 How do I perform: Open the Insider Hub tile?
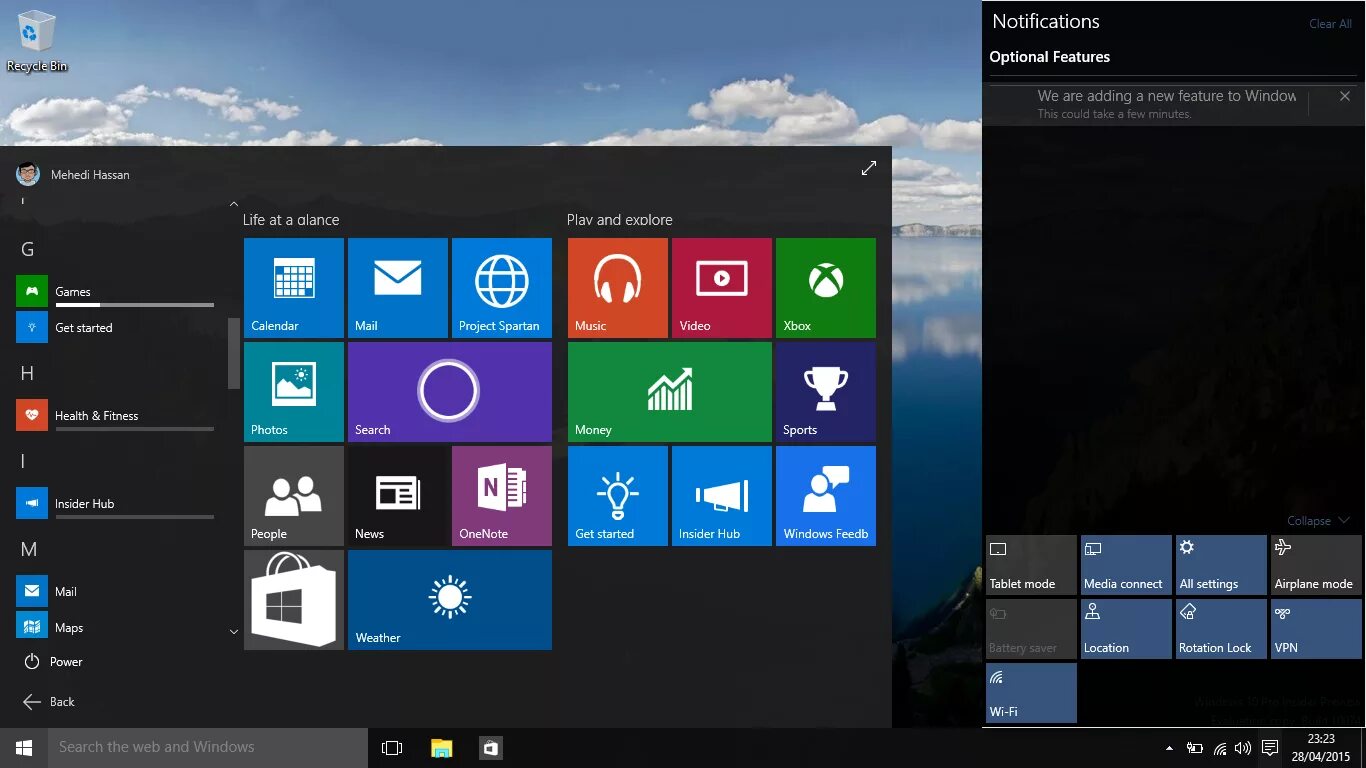[722, 496]
